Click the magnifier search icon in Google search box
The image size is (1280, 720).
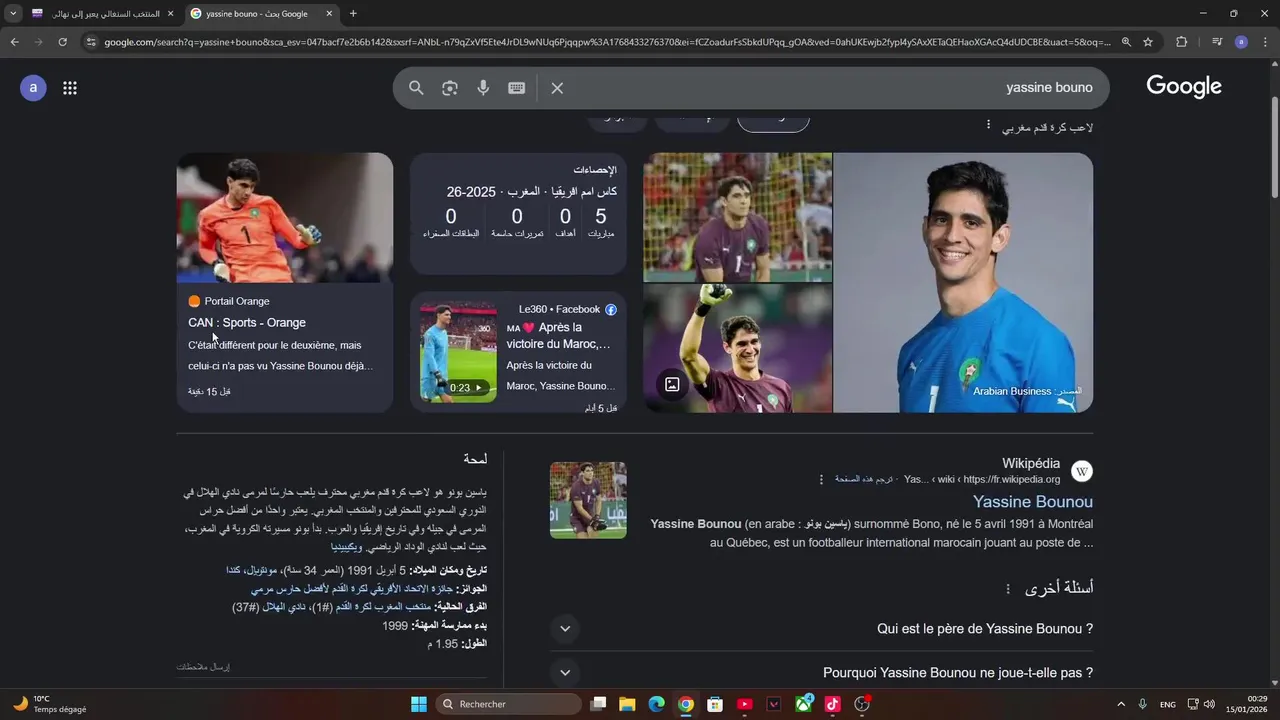pos(416,88)
